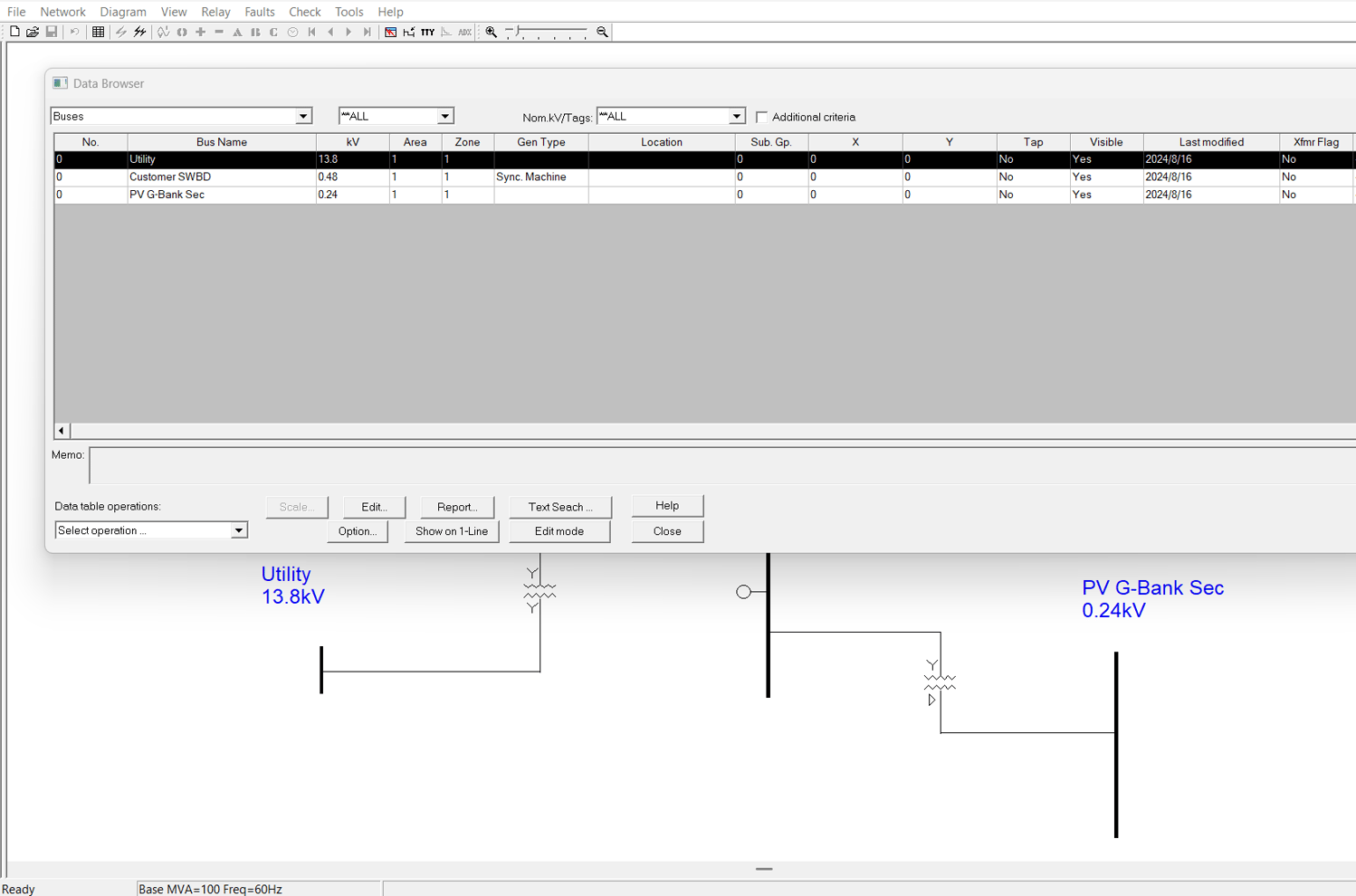Open the TTY output window icon
Viewport: 1356px width, 896px height.
point(427,32)
